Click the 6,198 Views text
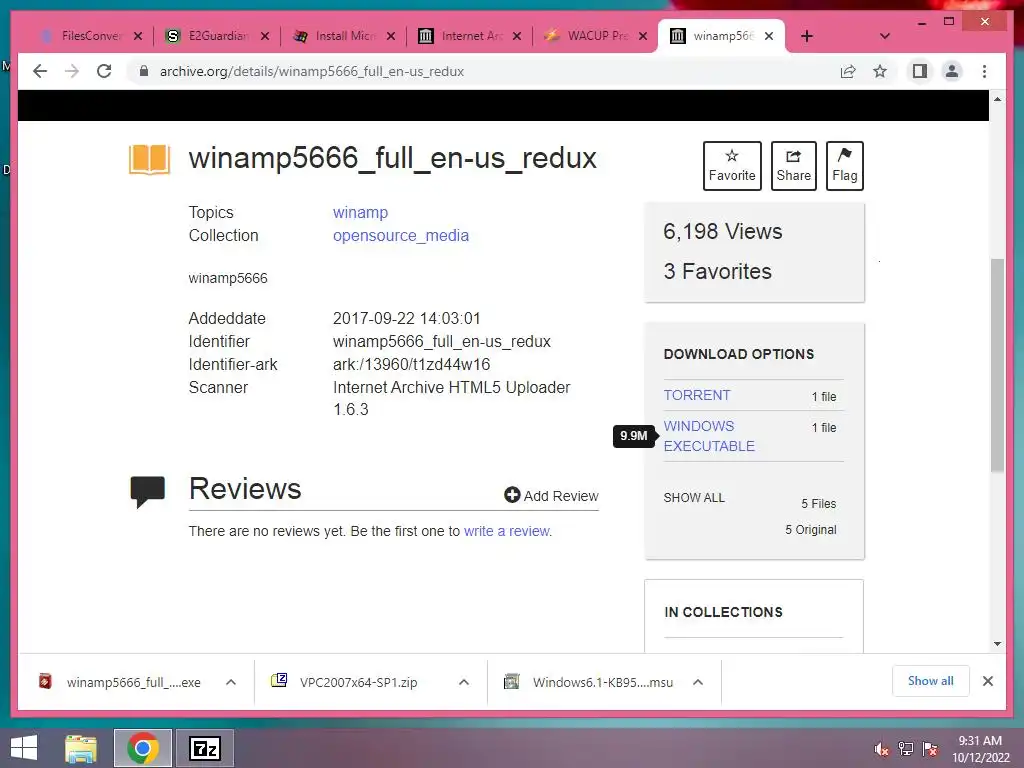The image size is (1024, 768). click(722, 231)
